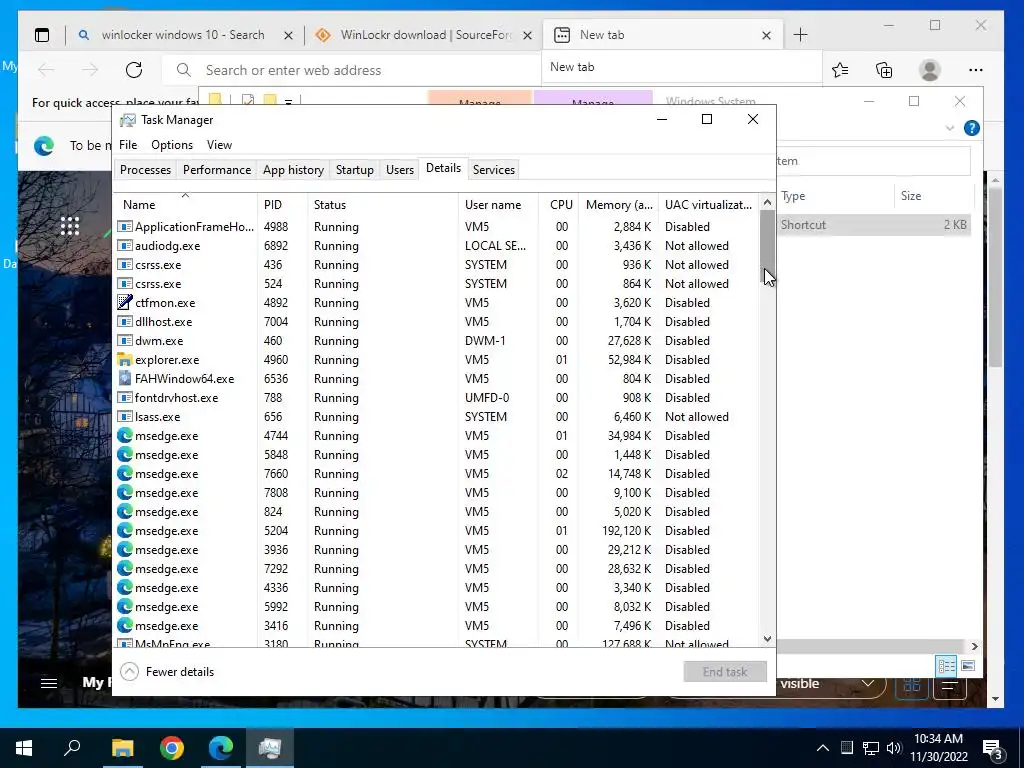Open the app launcher grid on new tab
Viewport: 1024px width, 768px height.
[x=70, y=226]
